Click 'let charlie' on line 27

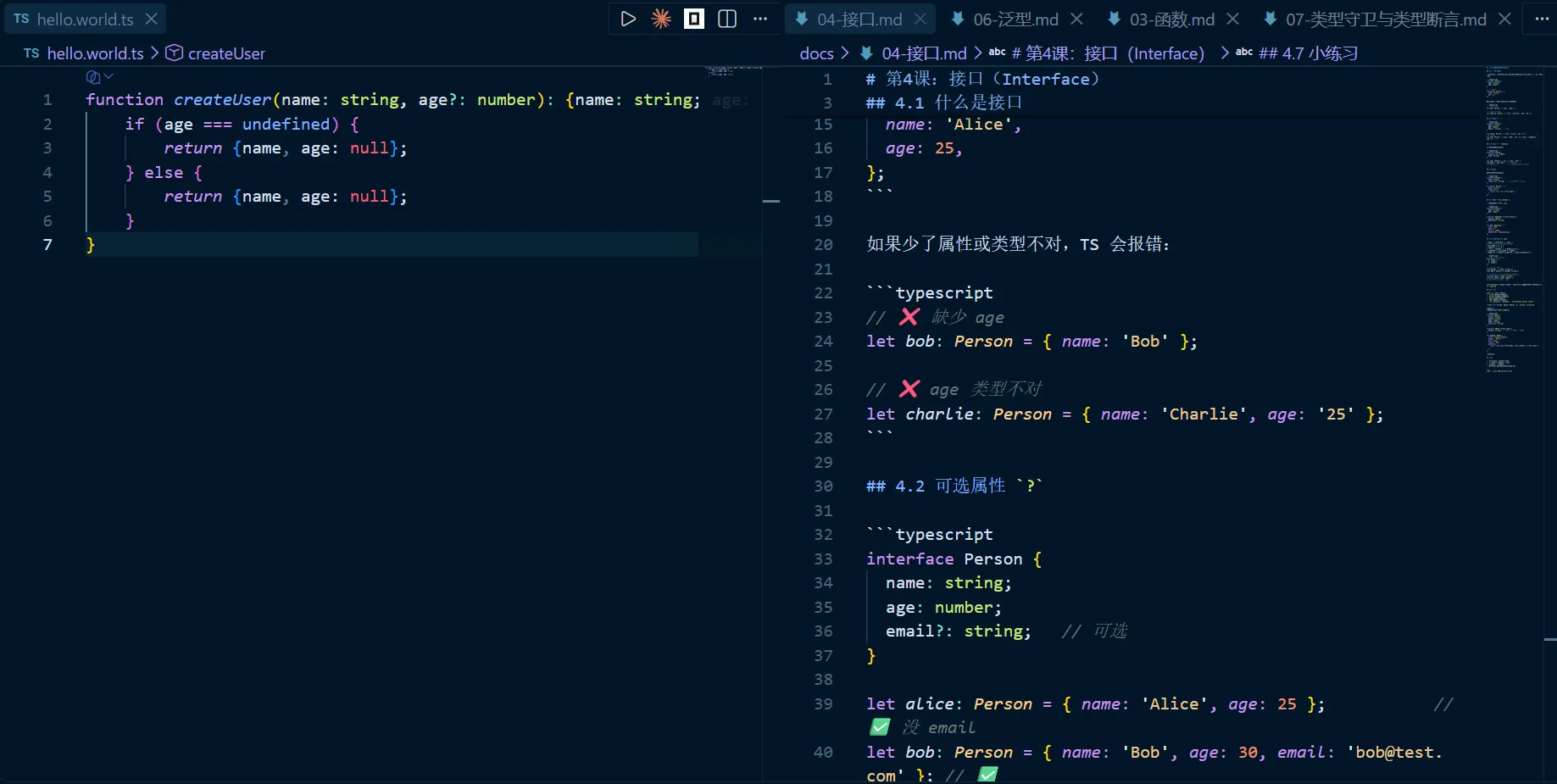coord(920,414)
